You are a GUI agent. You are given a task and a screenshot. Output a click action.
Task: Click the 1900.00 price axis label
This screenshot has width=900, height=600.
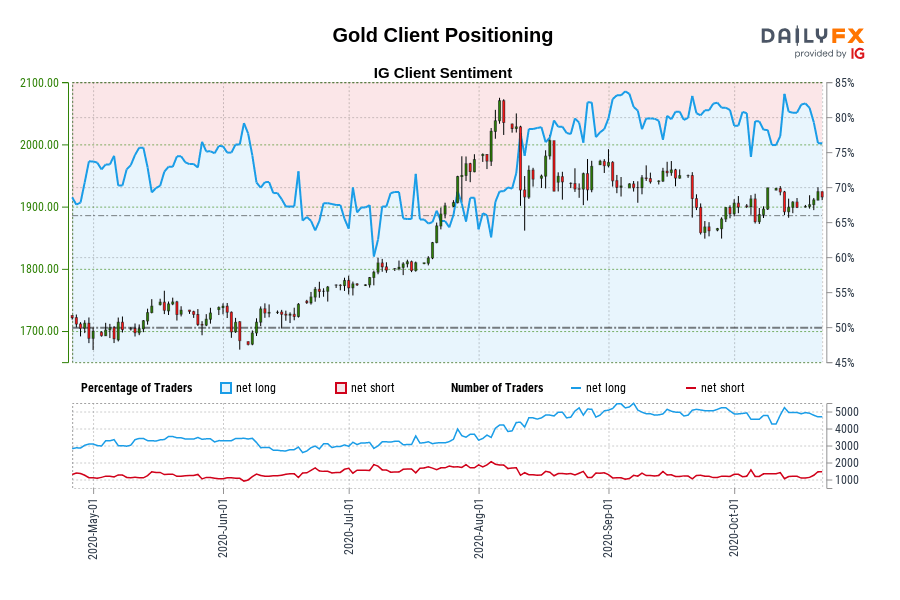(x=40, y=207)
